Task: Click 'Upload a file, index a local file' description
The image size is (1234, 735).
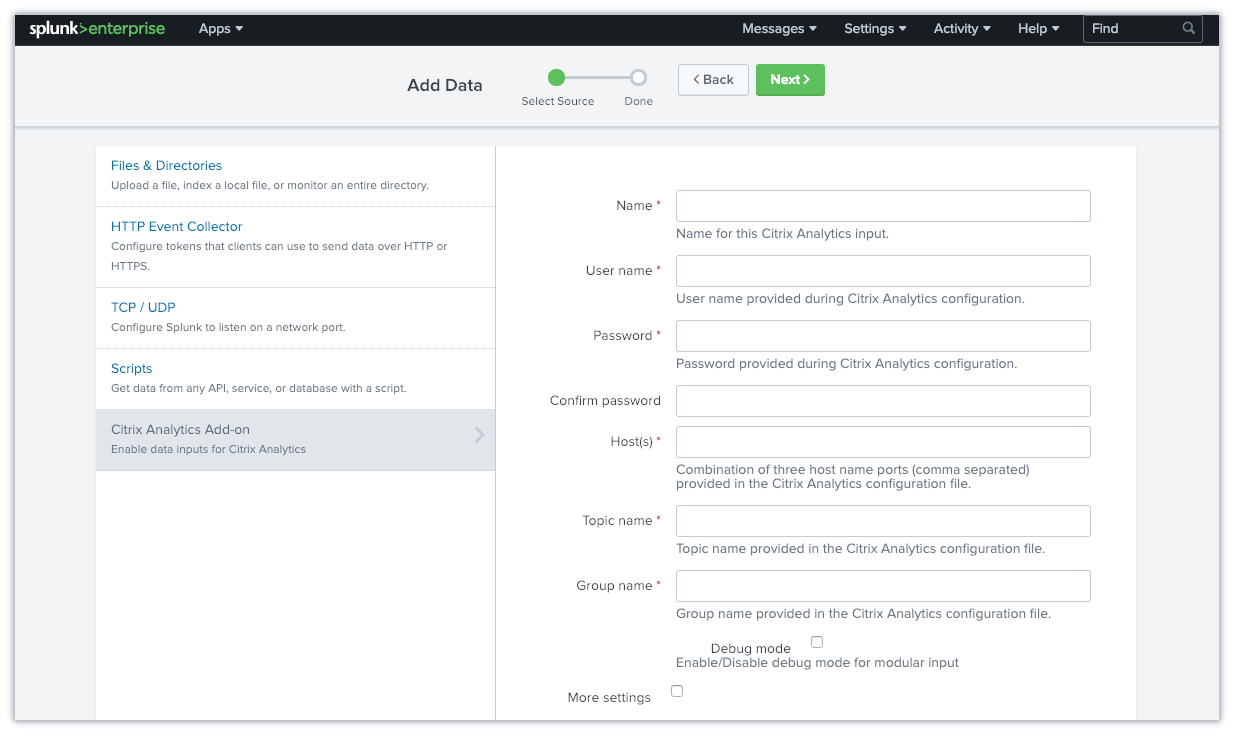Action: 270,186
